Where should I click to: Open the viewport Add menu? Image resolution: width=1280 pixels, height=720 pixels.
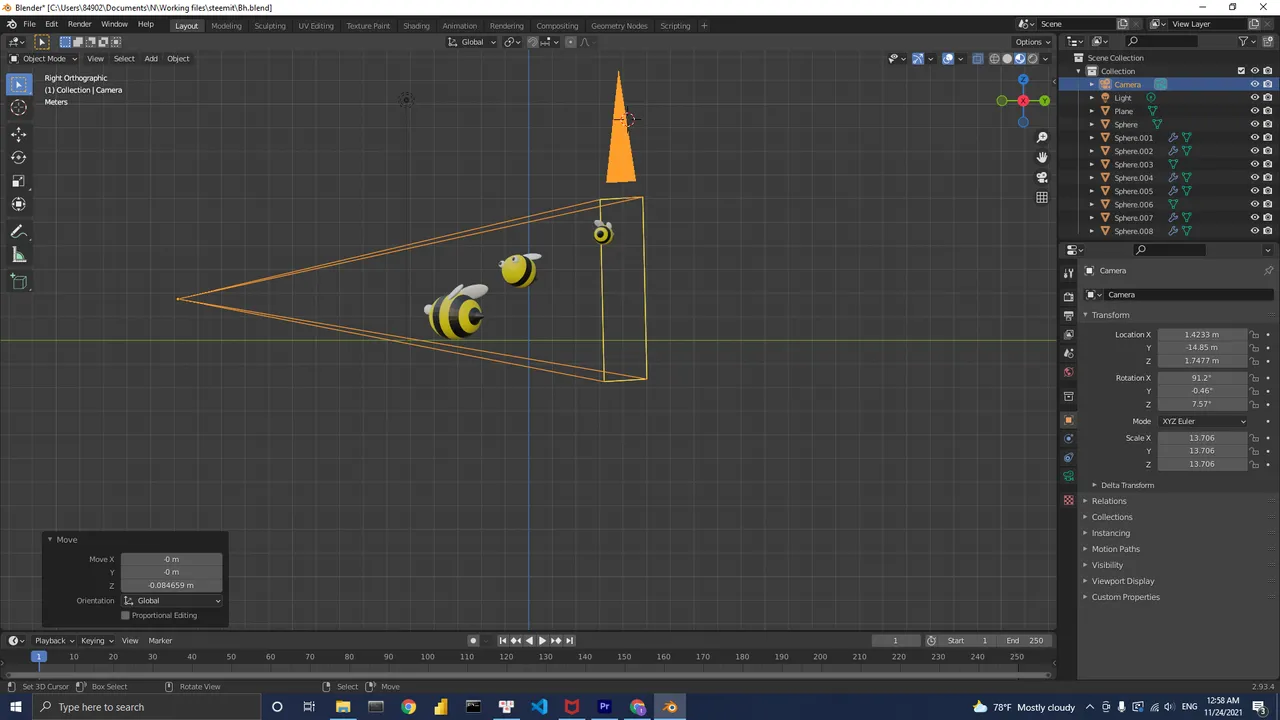tap(151, 58)
